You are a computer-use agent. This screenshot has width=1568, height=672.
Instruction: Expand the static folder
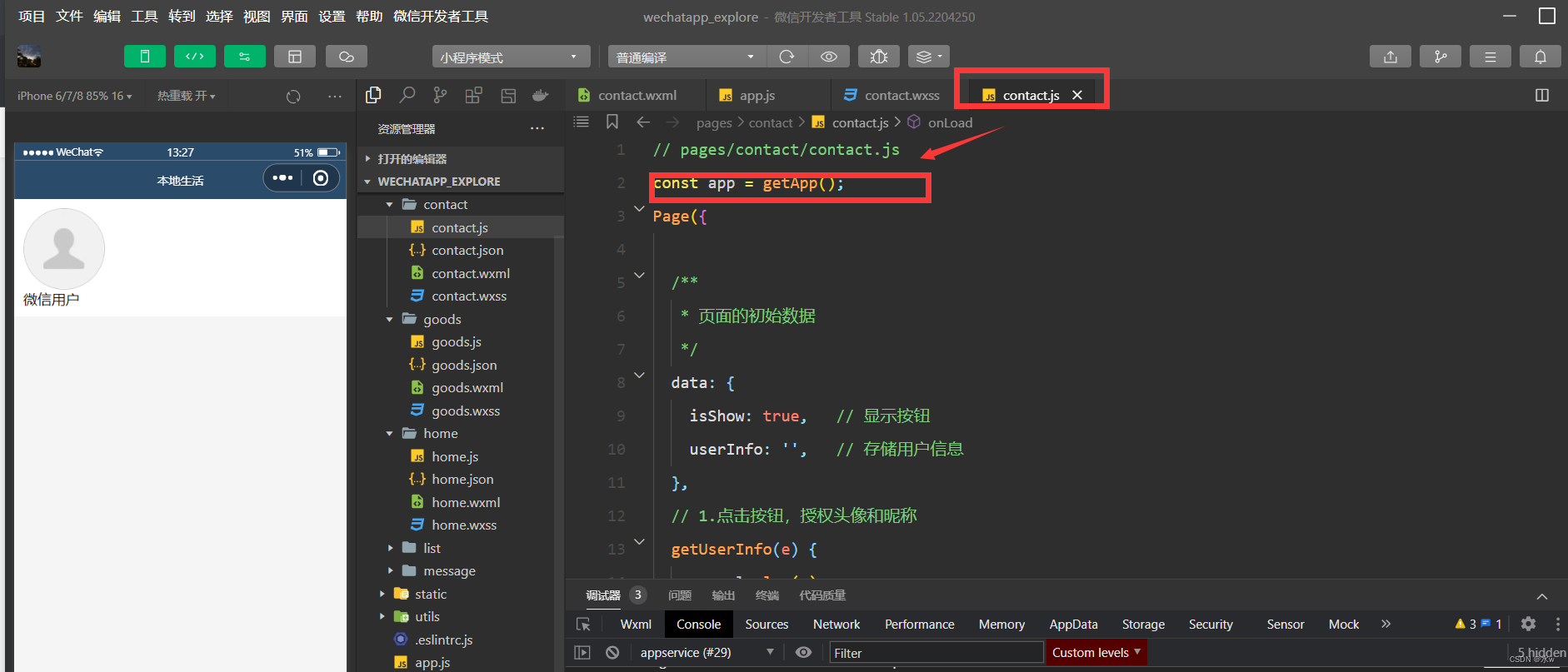coord(461,594)
